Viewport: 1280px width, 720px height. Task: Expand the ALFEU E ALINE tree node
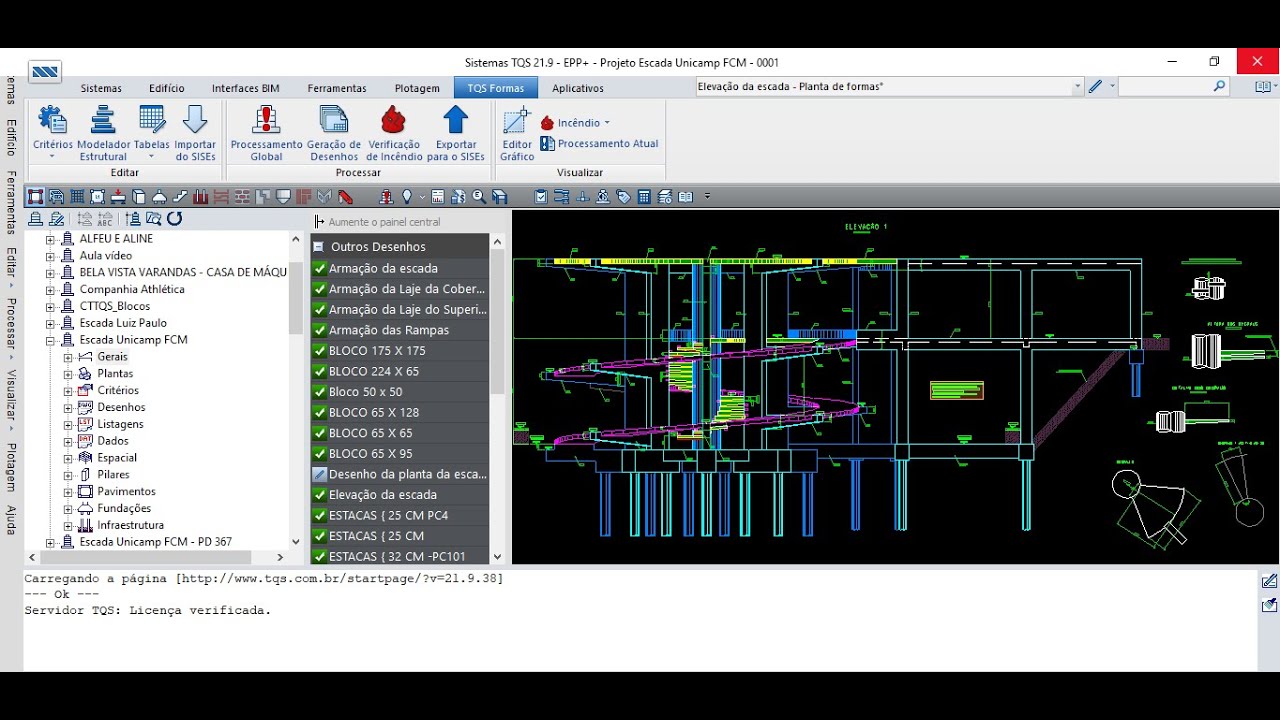coord(50,239)
